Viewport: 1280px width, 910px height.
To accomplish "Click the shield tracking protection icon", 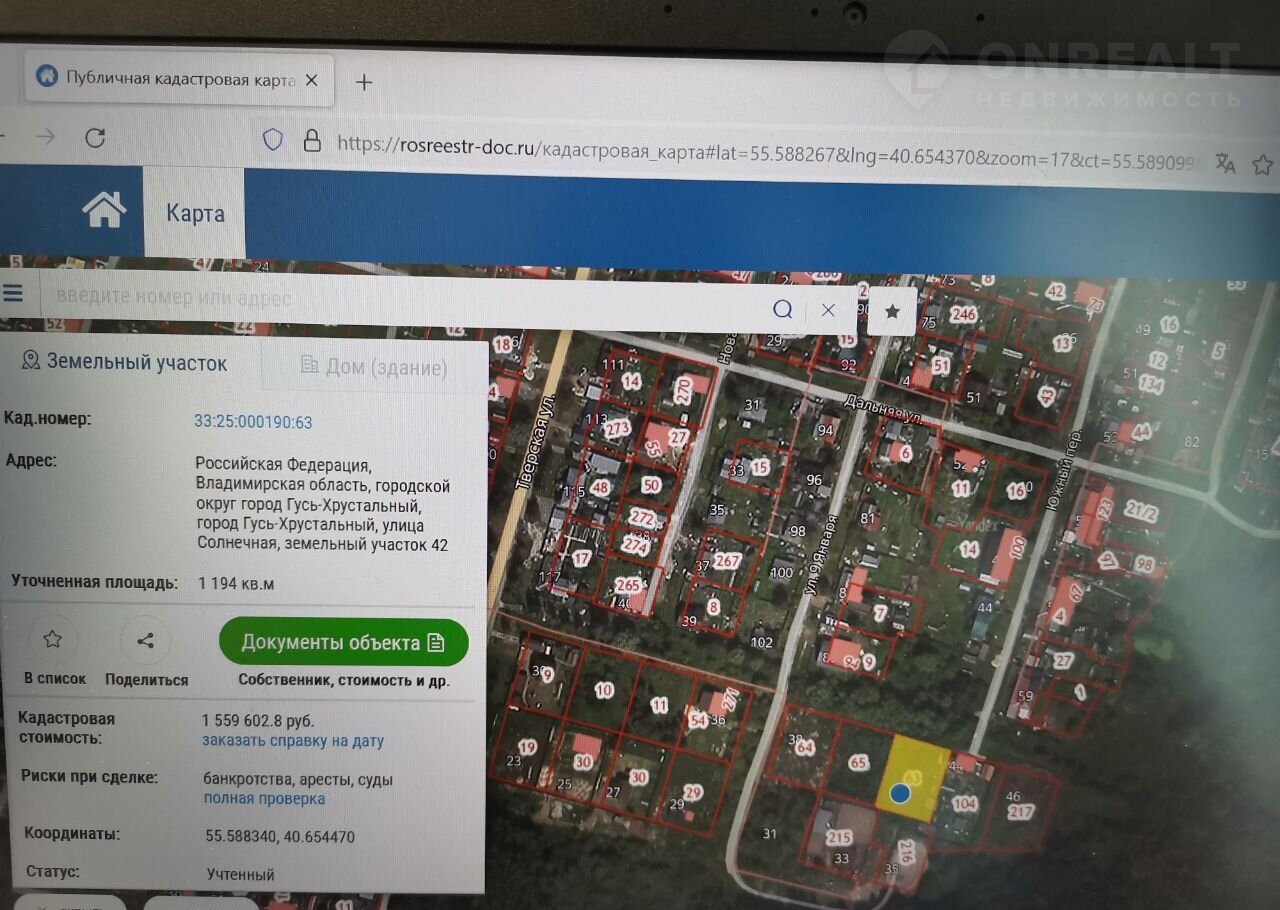I will coord(273,140).
